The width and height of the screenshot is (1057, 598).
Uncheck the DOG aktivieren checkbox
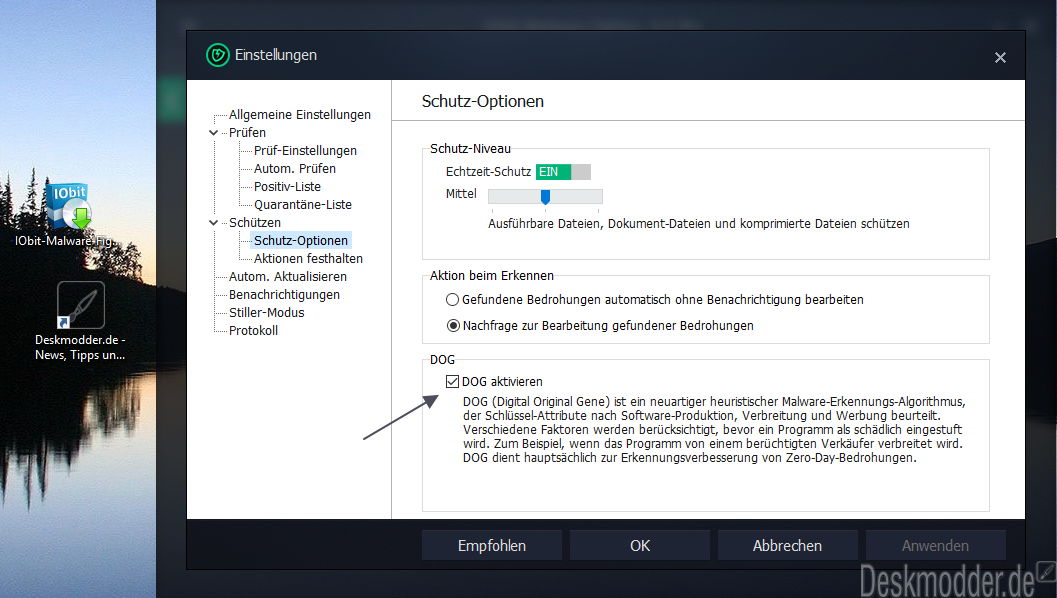click(x=452, y=382)
